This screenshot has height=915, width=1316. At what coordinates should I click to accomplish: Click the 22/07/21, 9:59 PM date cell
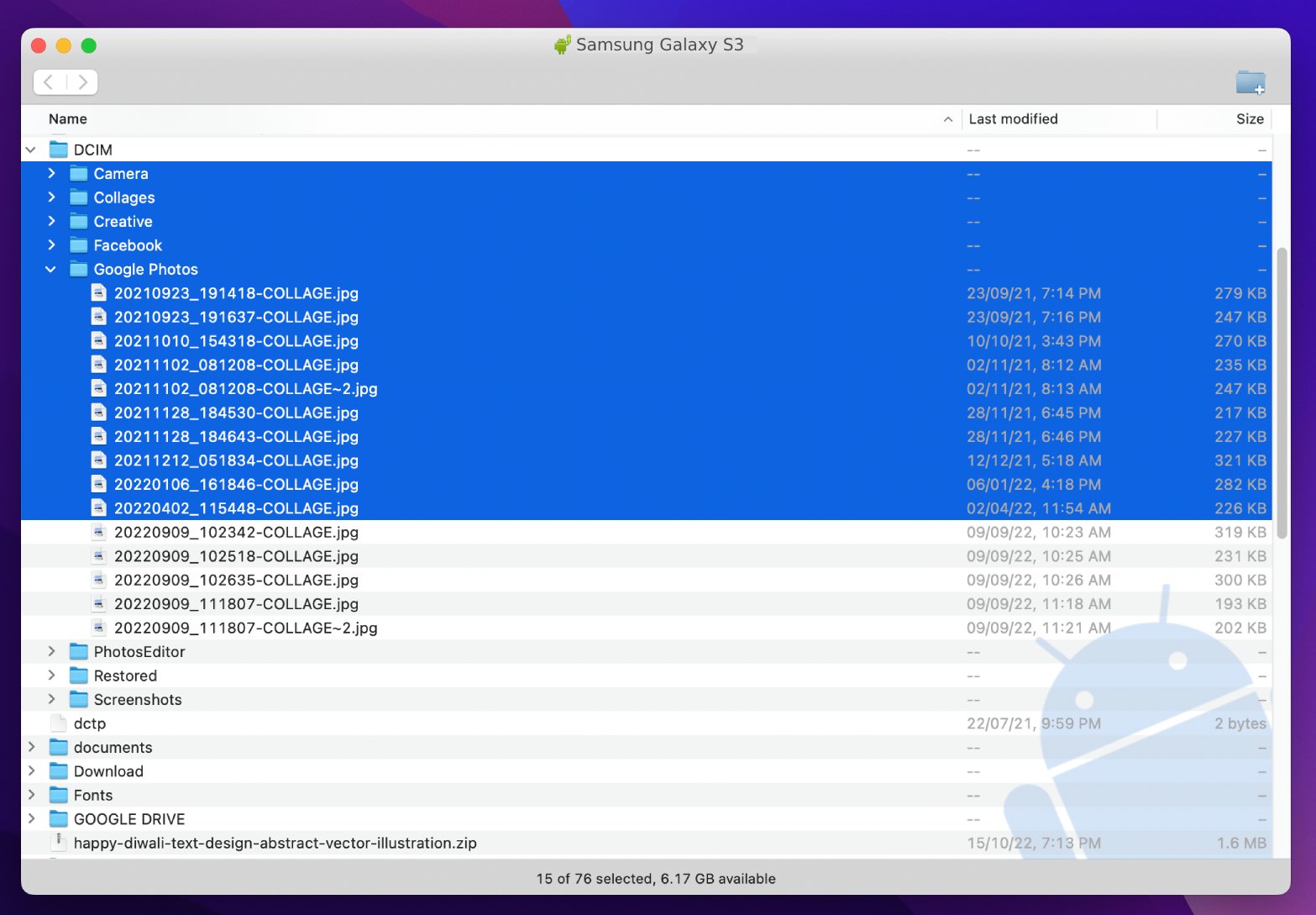pos(1034,723)
